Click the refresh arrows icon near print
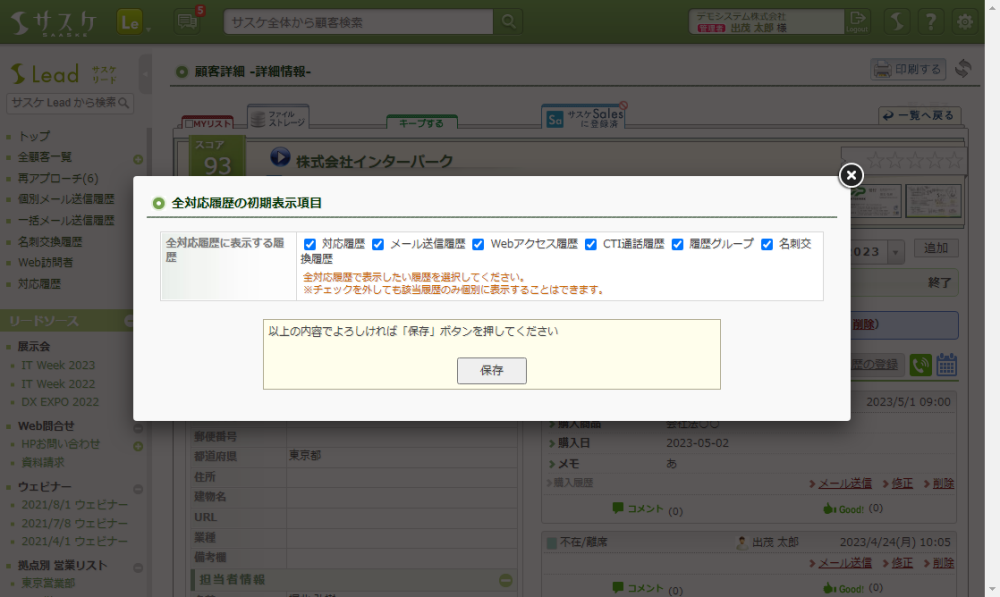 point(964,68)
